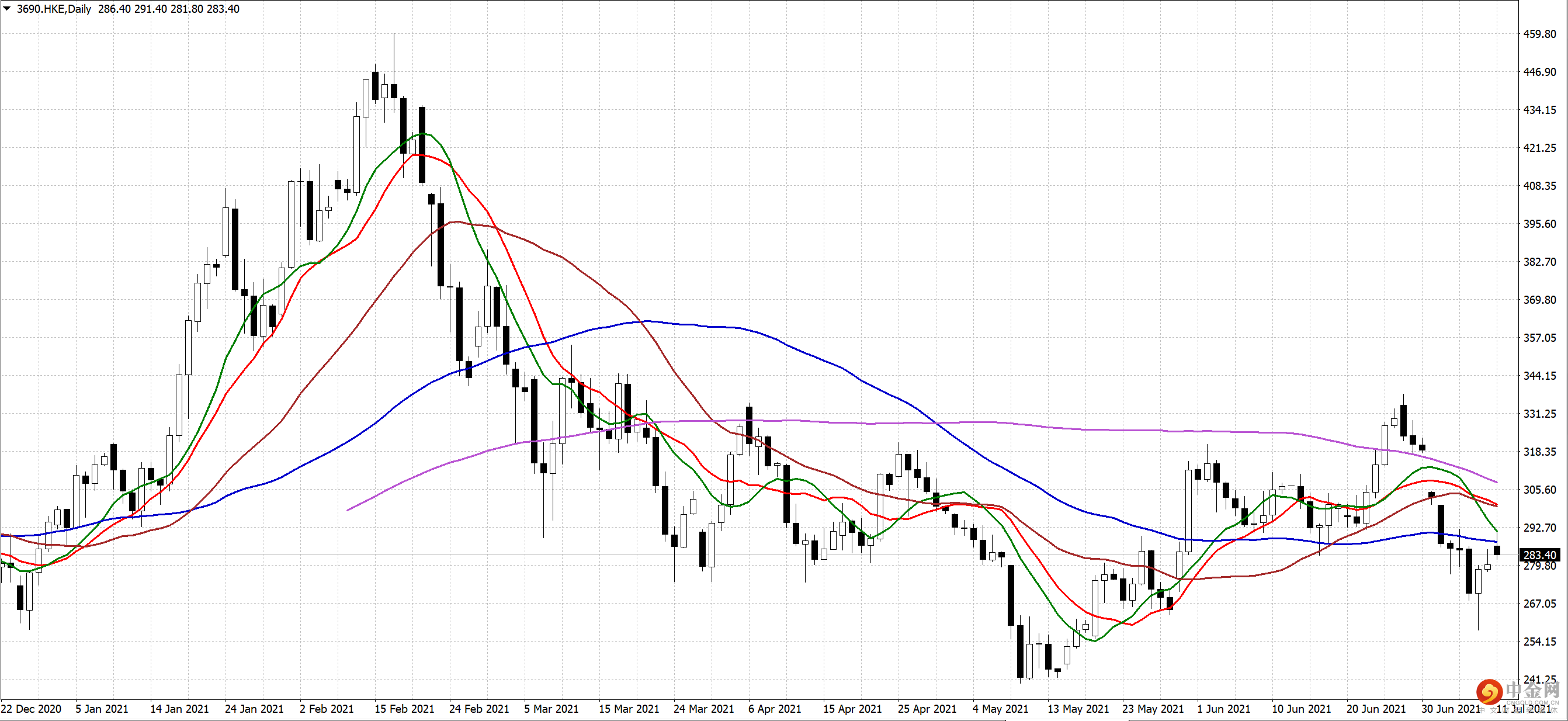Viewport: 1568px width, 721px height.
Task: Click the start of the purple moving average
Action: point(348,509)
